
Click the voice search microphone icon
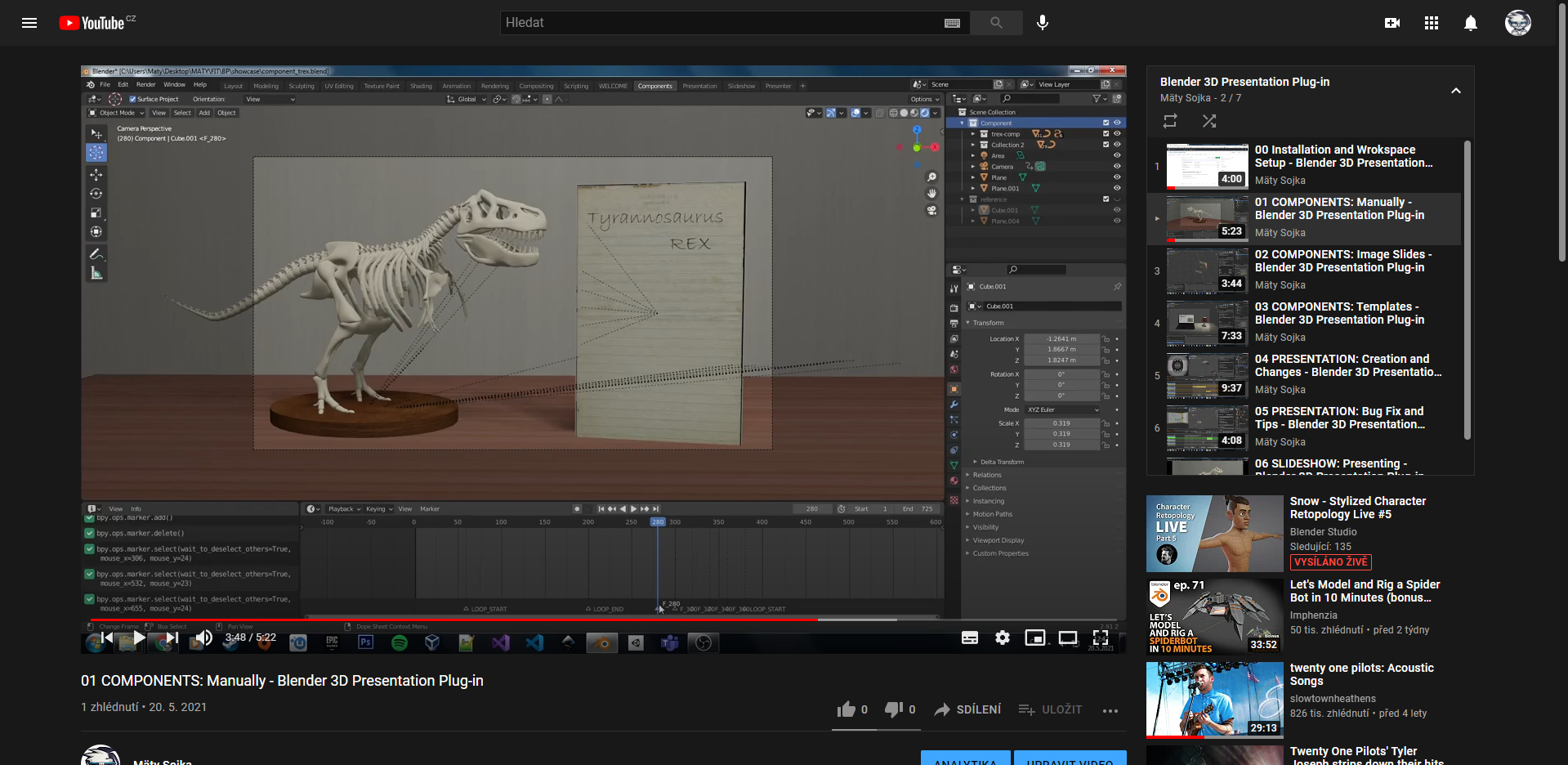[x=1042, y=23]
